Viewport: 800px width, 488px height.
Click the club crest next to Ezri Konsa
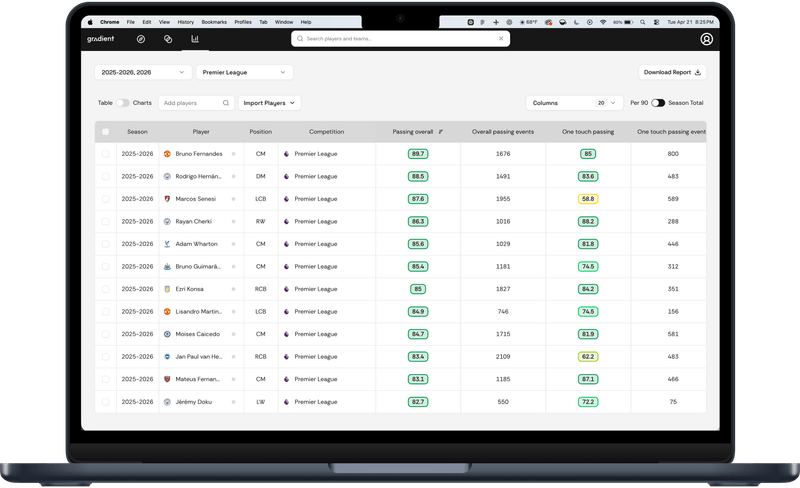click(167, 289)
